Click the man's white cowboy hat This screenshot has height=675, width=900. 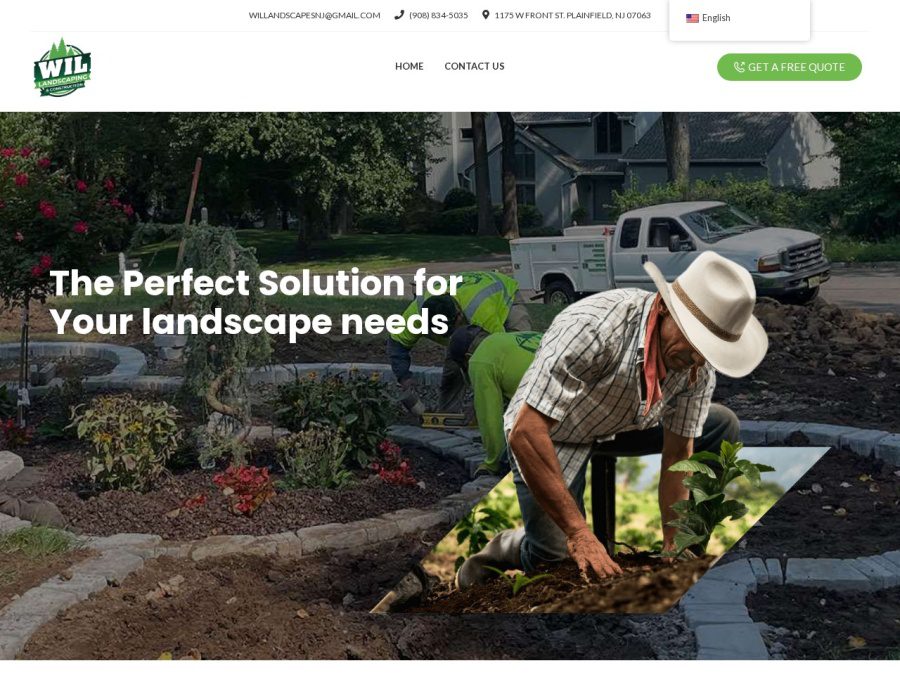pos(709,313)
